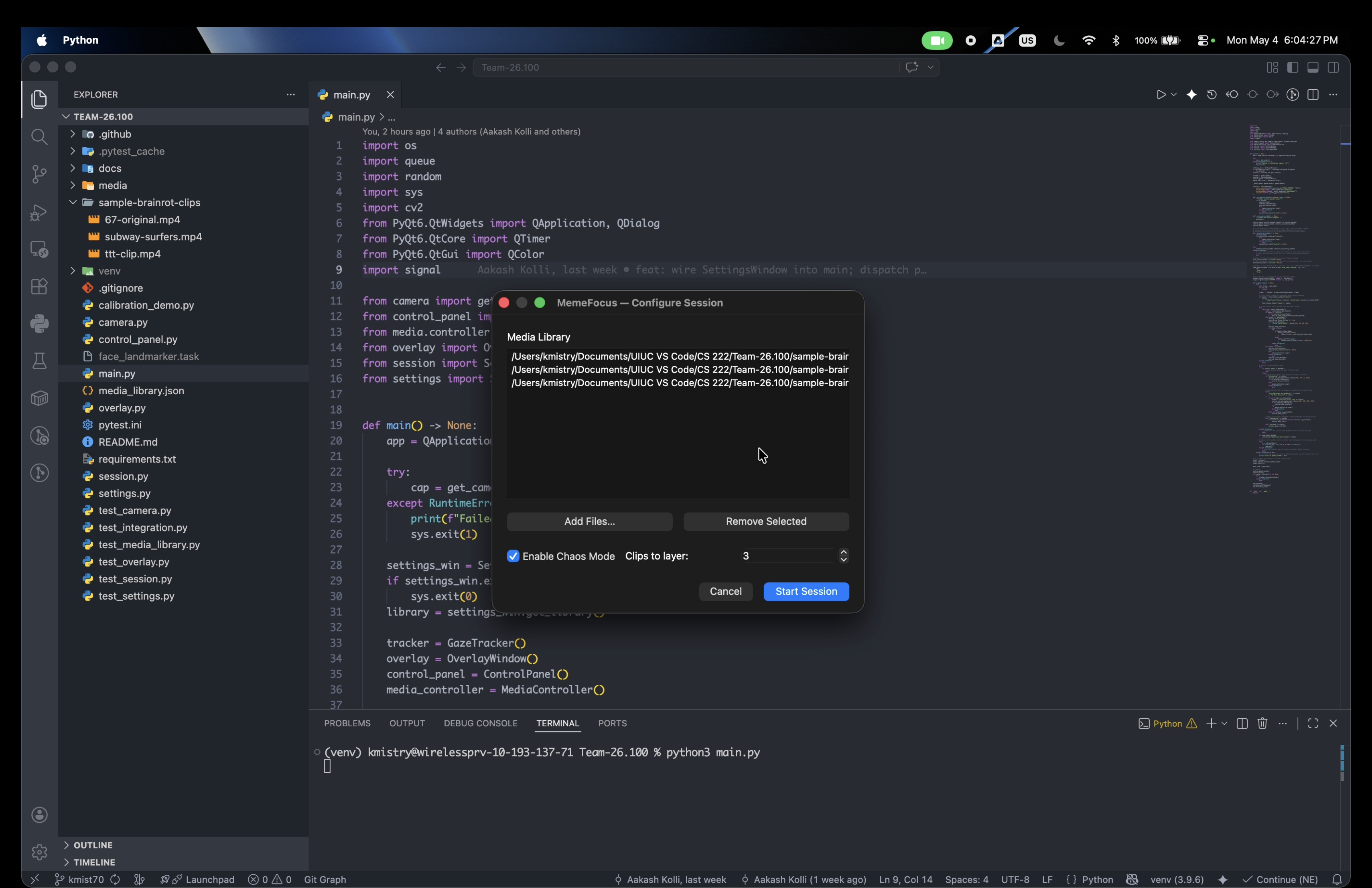Open the Search view in activity bar
Screen dimensions: 1372x888
39,137
